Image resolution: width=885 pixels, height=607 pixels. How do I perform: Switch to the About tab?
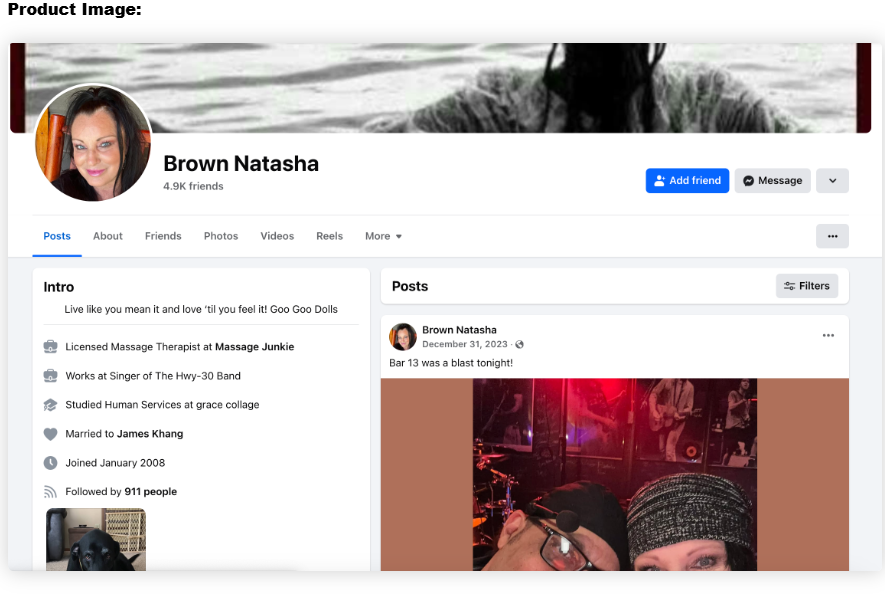(x=108, y=236)
